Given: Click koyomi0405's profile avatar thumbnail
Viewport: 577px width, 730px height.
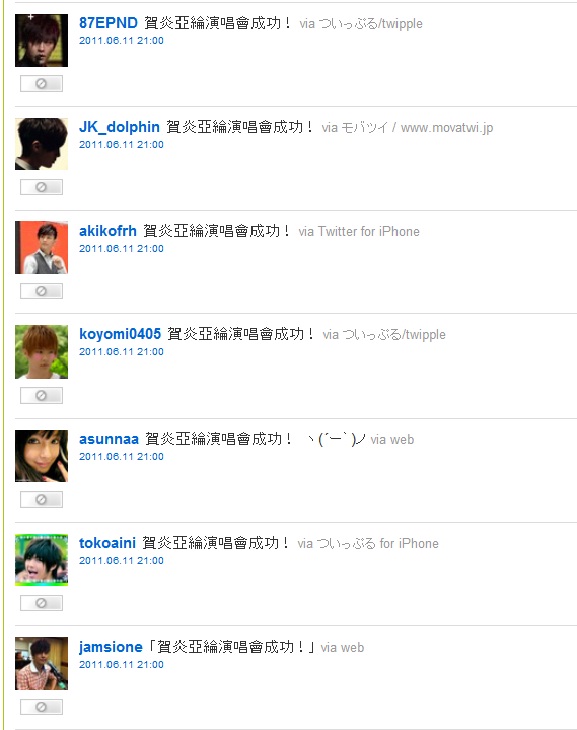Looking at the screenshot, I should pos(41,352).
